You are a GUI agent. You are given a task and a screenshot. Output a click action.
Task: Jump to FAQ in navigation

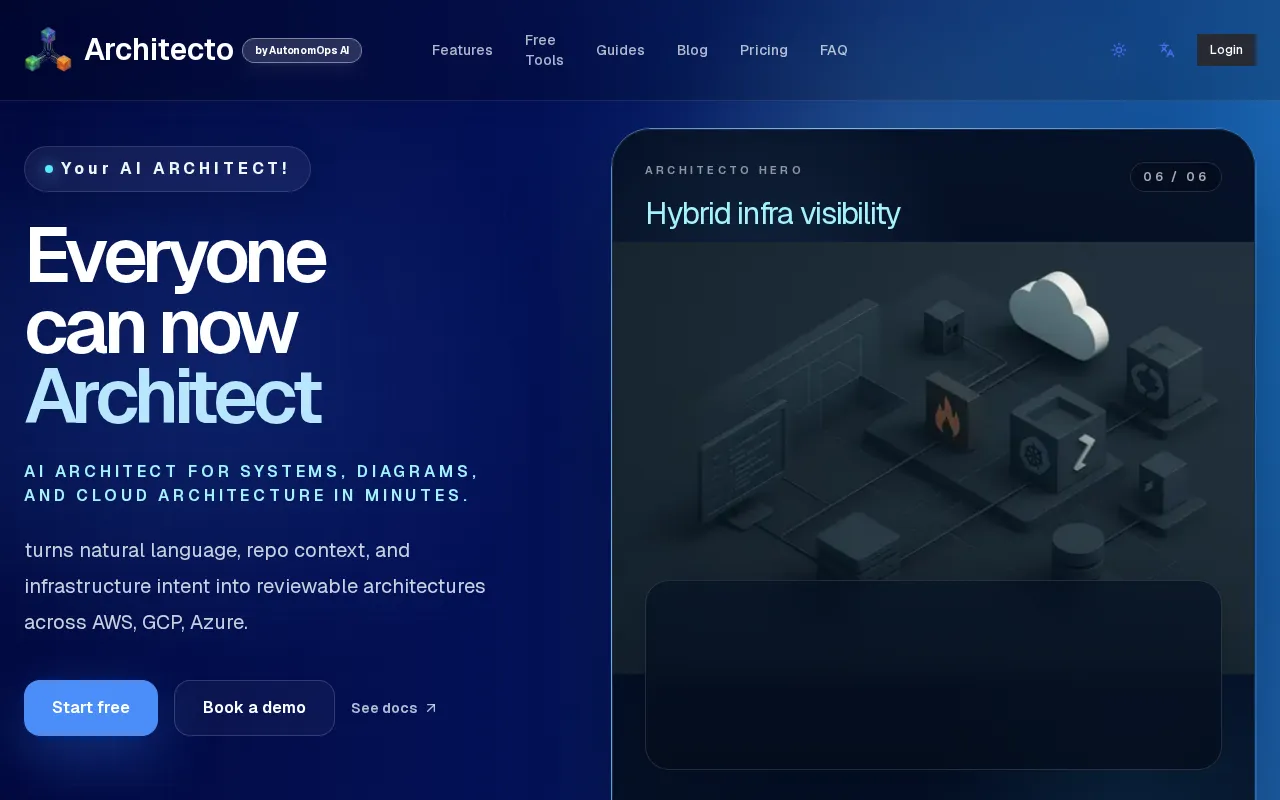pos(834,50)
